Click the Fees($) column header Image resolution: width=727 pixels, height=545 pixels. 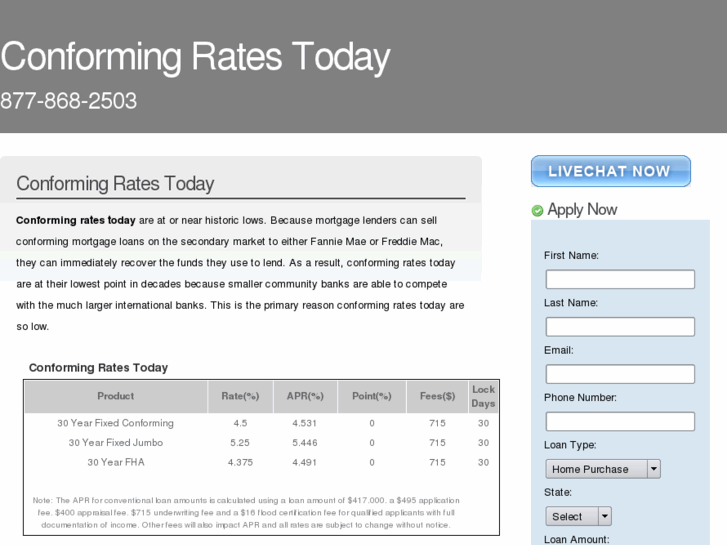(437, 397)
